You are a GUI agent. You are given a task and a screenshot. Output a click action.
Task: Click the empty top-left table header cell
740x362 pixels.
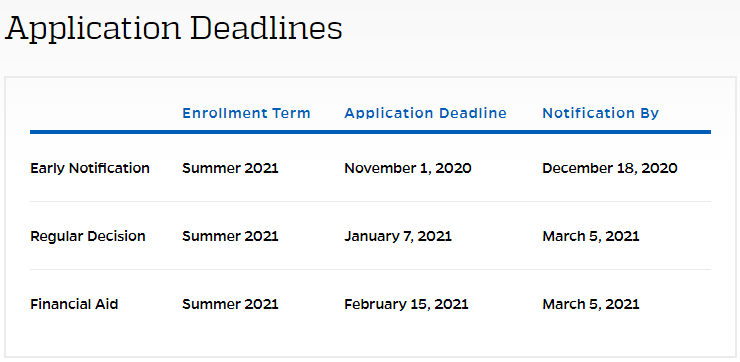click(x=106, y=113)
